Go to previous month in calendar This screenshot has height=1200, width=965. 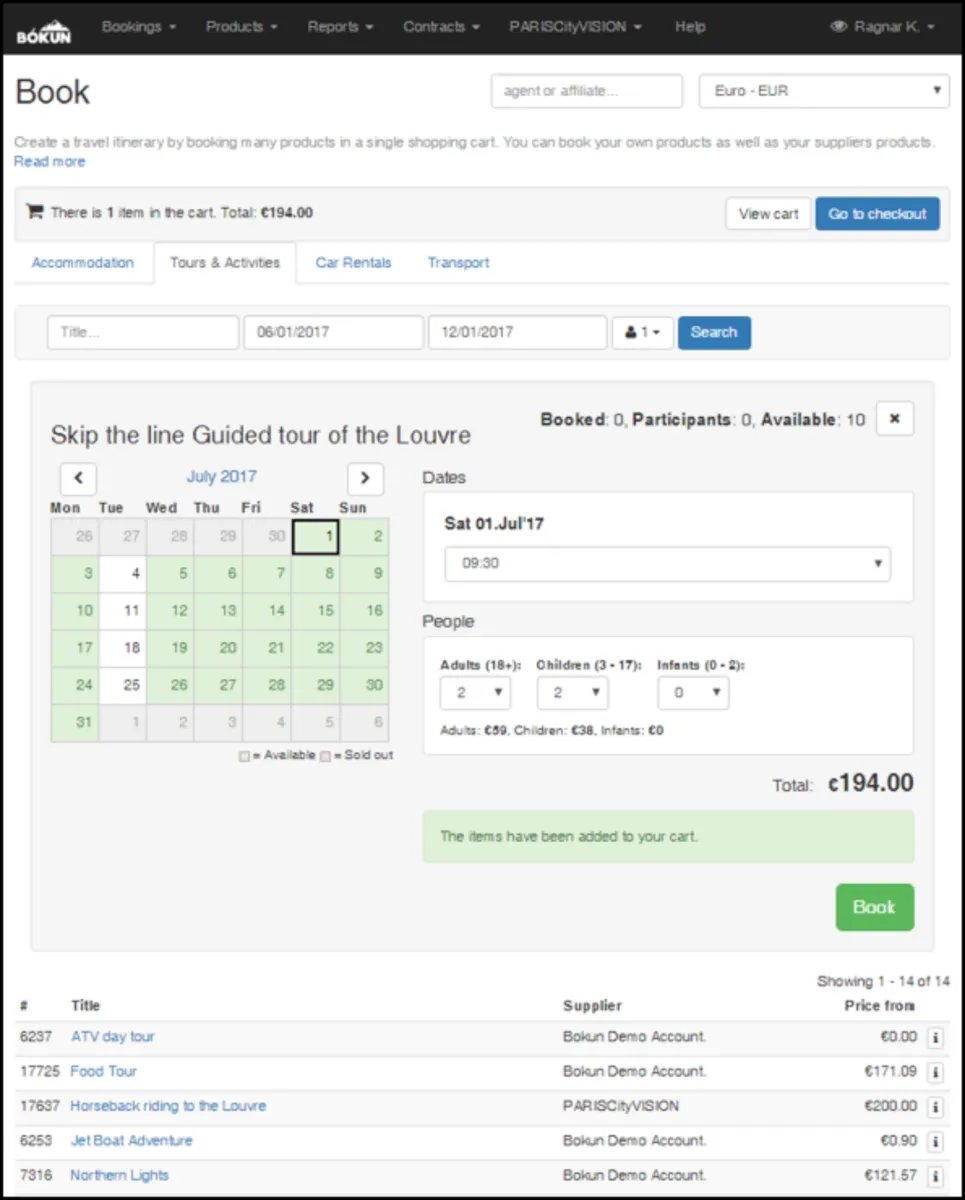[x=78, y=478]
